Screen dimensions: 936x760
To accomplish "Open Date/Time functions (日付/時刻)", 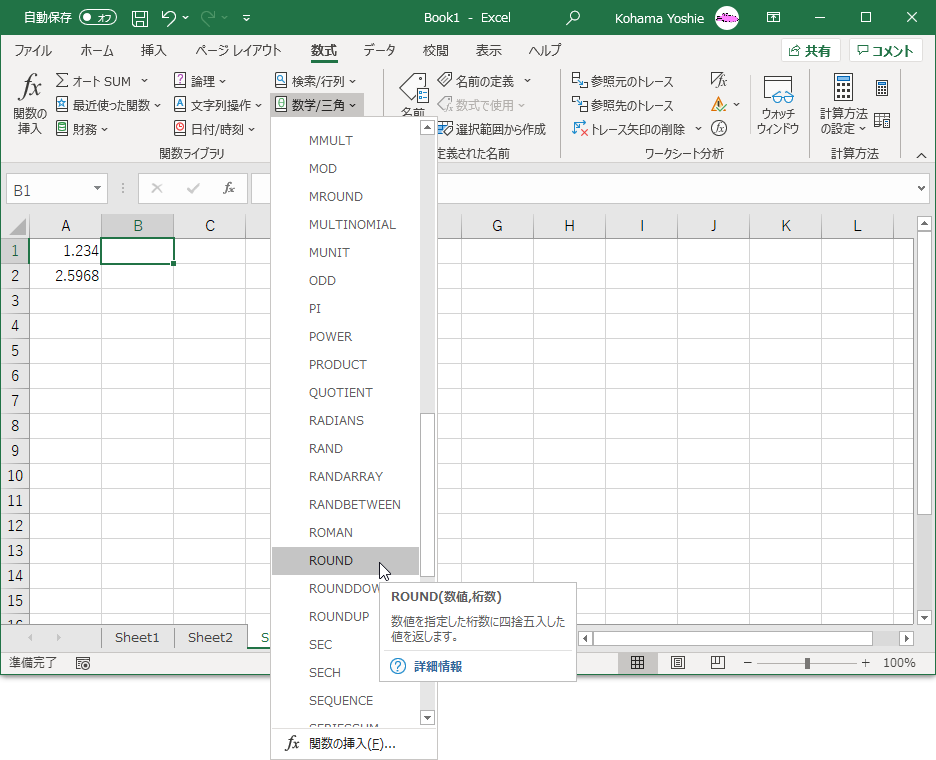I will 214,129.
